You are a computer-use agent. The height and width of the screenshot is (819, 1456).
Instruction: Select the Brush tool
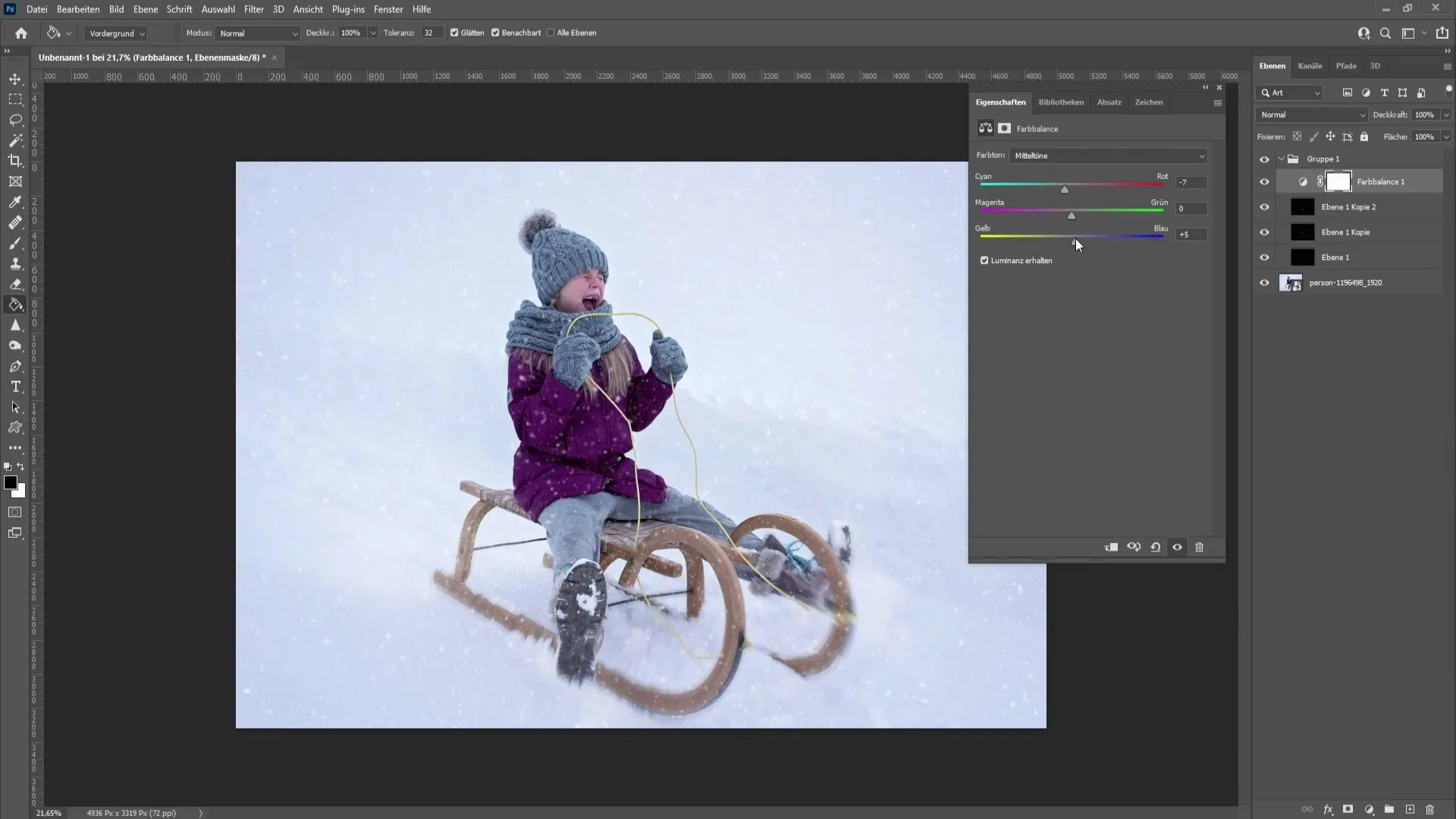pos(15,243)
